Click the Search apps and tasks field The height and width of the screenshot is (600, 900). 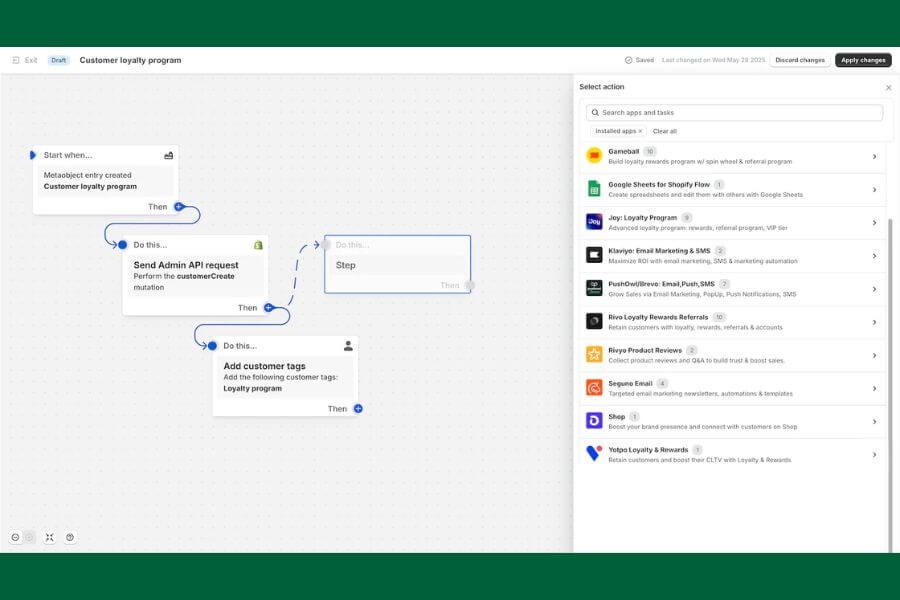pos(735,113)
